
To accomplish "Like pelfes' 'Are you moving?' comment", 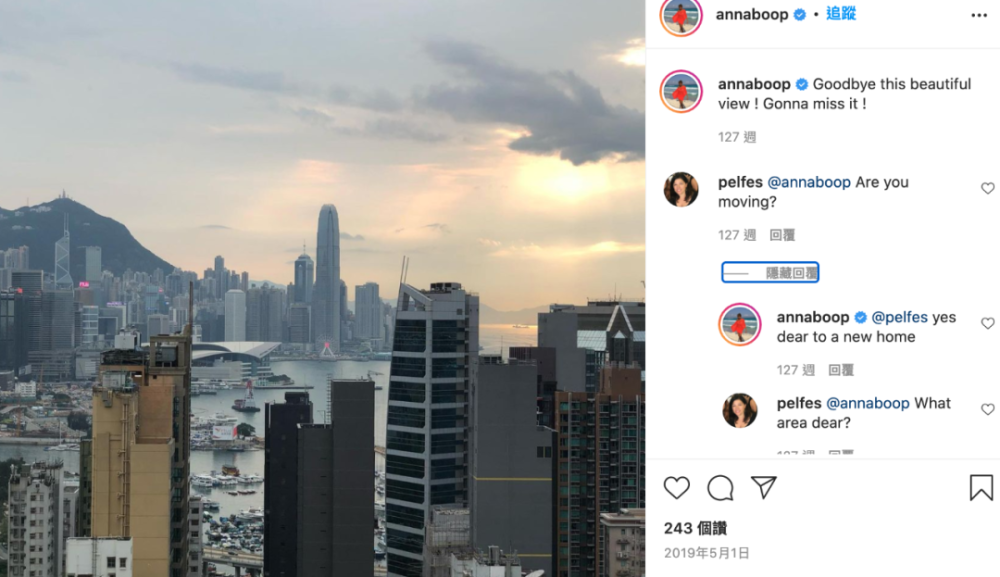I will [987, 188].
